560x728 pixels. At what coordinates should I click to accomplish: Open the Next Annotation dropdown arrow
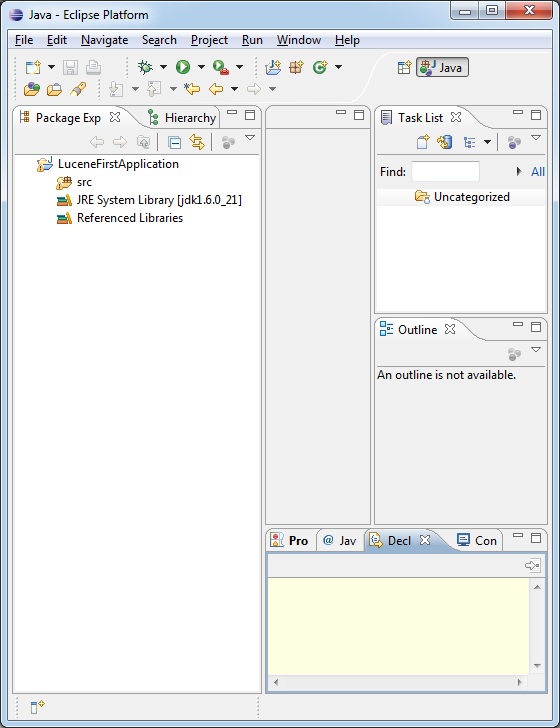click(135, 89)
